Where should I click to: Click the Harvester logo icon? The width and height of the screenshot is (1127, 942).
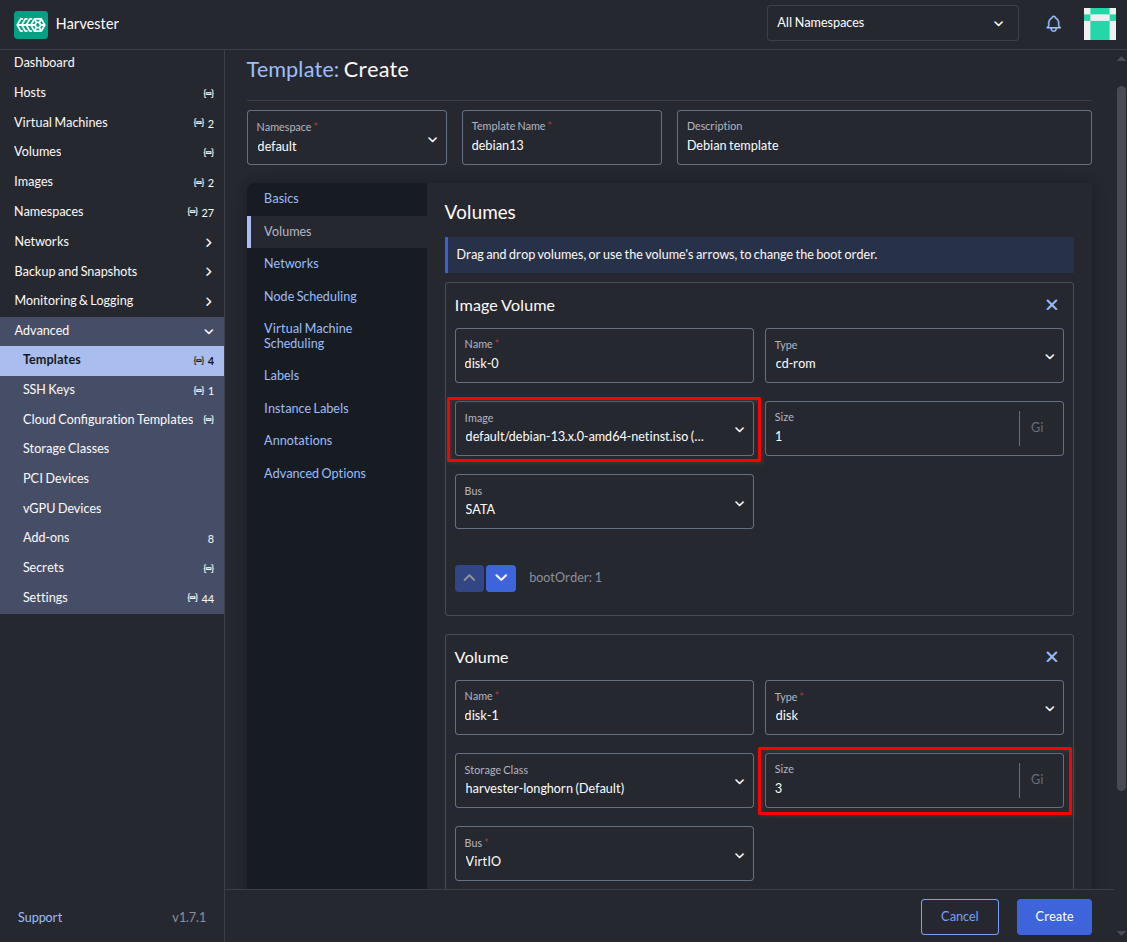pos(30,24)
